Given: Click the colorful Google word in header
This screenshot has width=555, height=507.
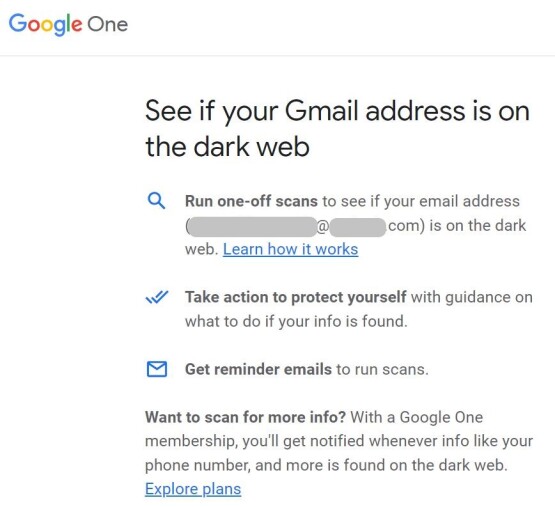Looking at the screenshot, I should point(46,24).
